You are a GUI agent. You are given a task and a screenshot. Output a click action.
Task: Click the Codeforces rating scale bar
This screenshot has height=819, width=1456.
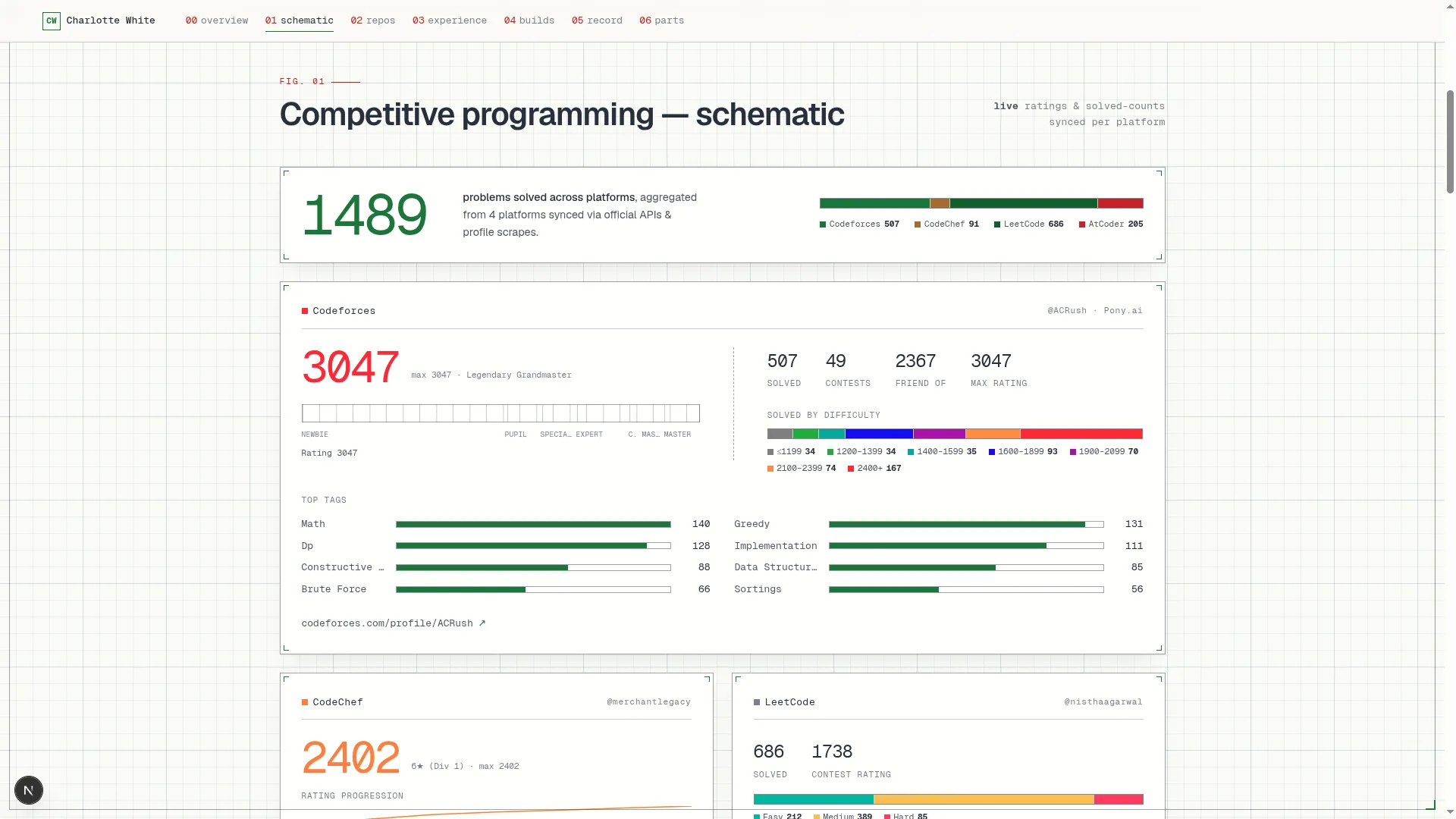(x=500, y=413)
